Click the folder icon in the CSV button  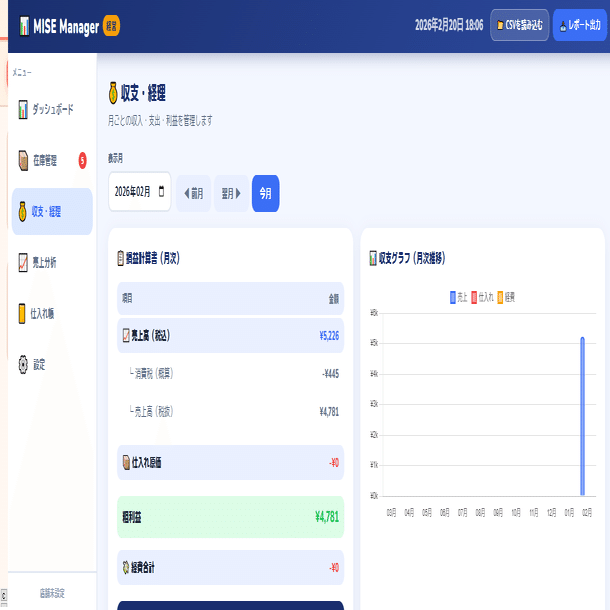(500, 26)
